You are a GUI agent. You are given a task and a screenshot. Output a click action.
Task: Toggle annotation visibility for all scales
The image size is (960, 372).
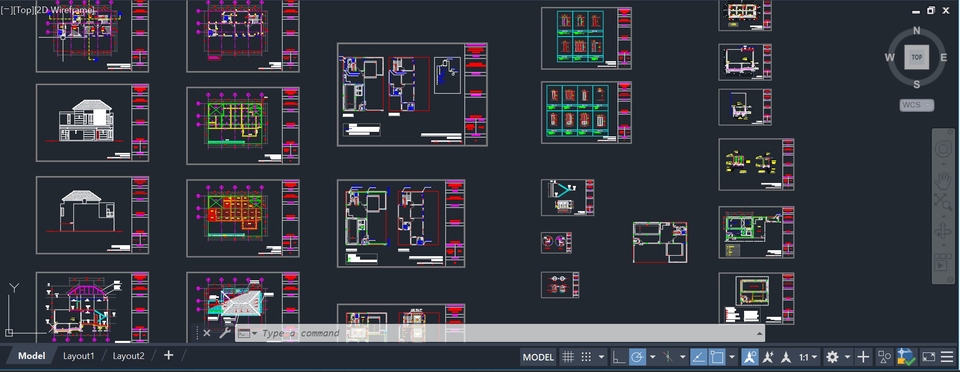coord(750,357)
